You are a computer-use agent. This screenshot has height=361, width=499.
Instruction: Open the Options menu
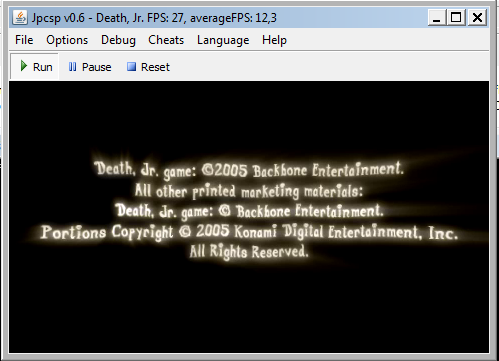tap(67, 40)
